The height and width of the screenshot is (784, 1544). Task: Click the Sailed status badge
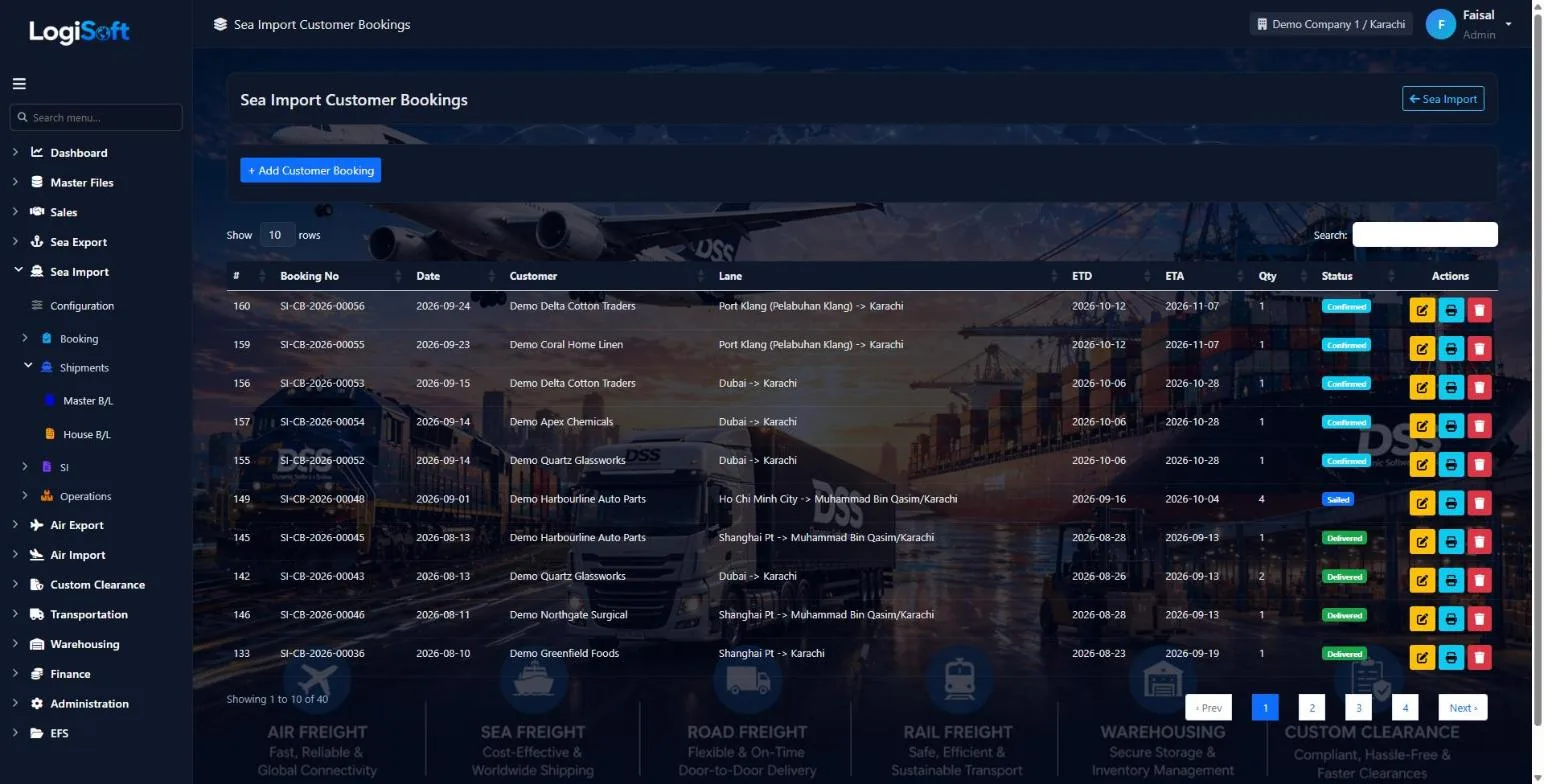[x=1337, y=499]
